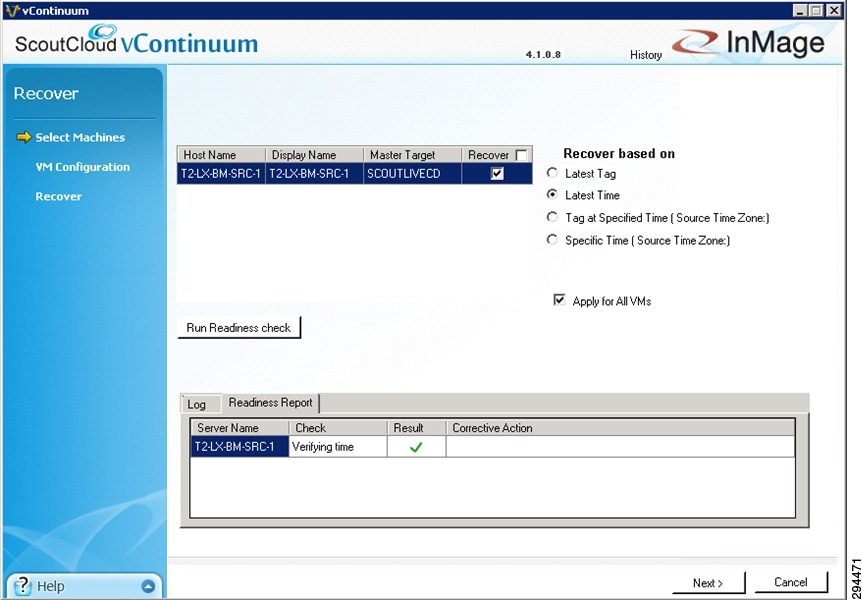862x600 pixels.
Task: Minimize the vContinuum window
Action: tap(800, 10)
